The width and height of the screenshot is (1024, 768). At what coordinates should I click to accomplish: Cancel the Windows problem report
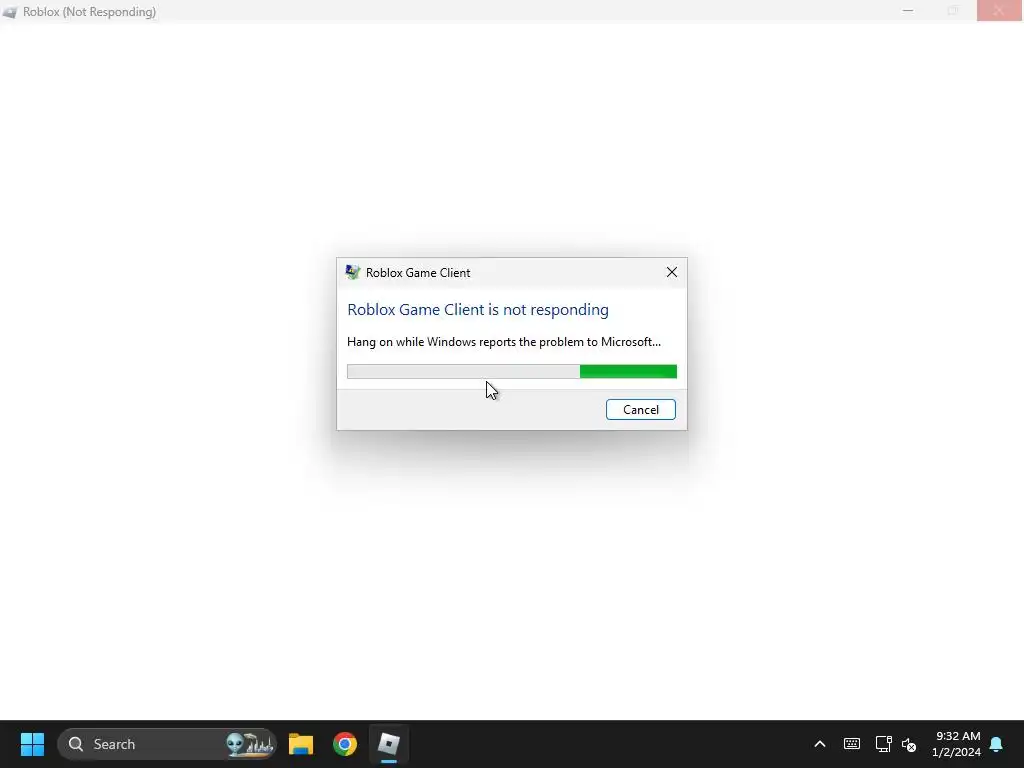[640, 409]
